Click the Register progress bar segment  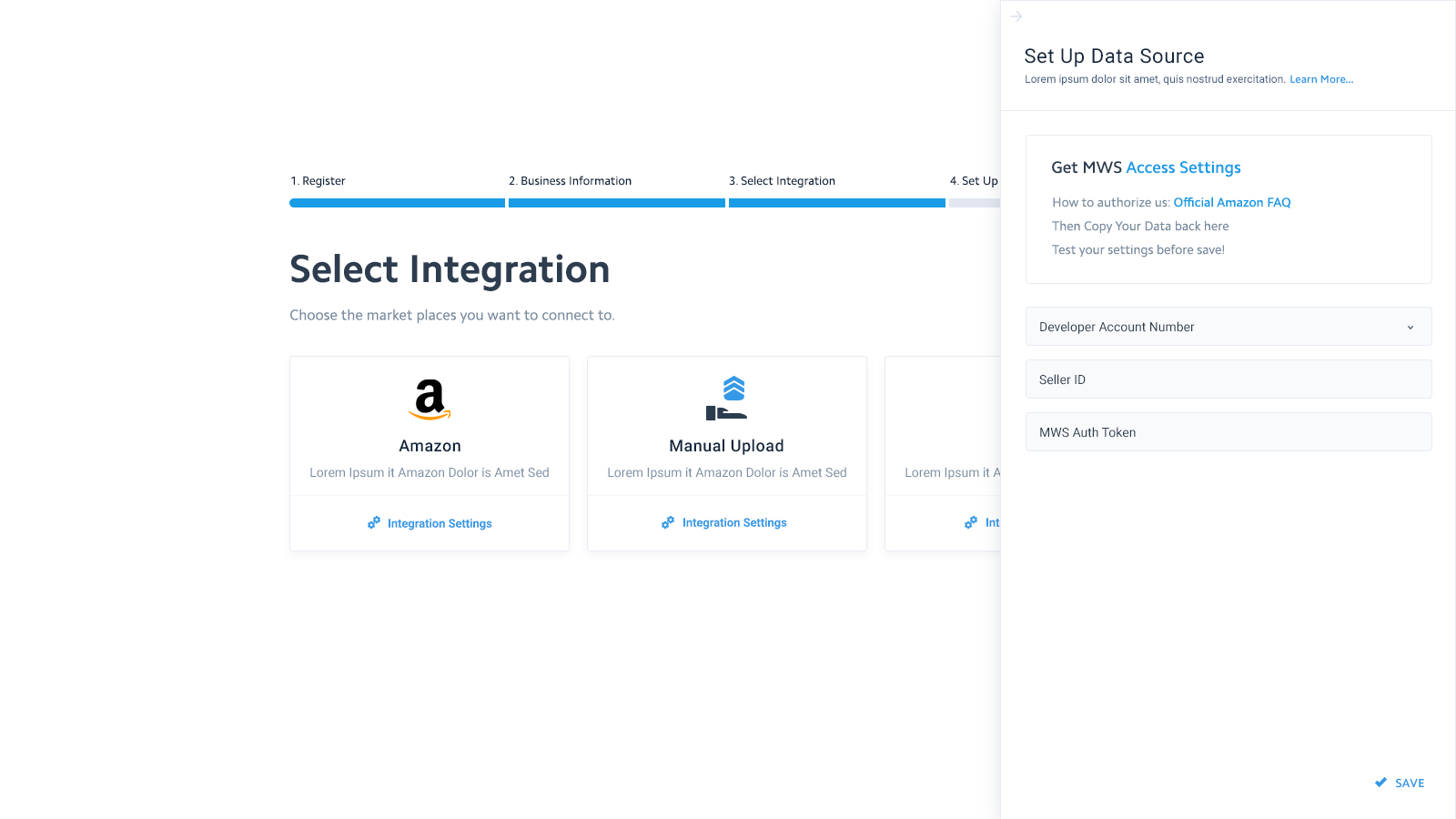click(x=397, y=203)
